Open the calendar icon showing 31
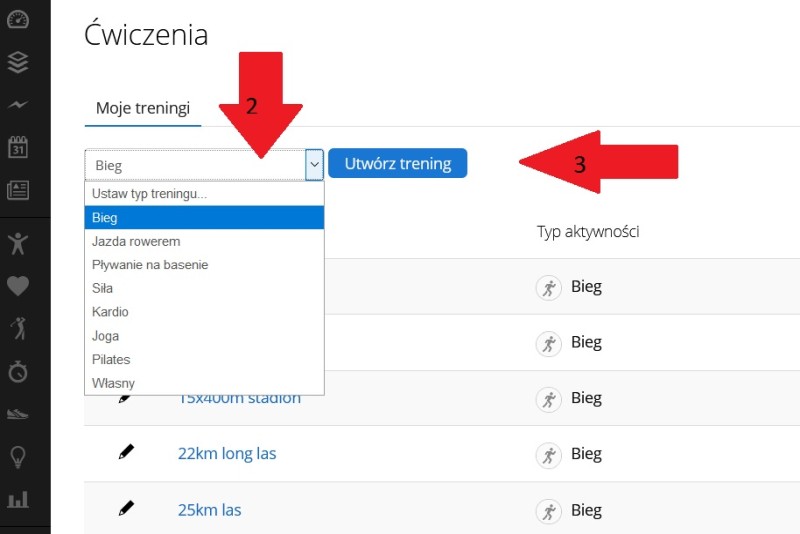This screenshot has height=534, width=800. [18, 147]
